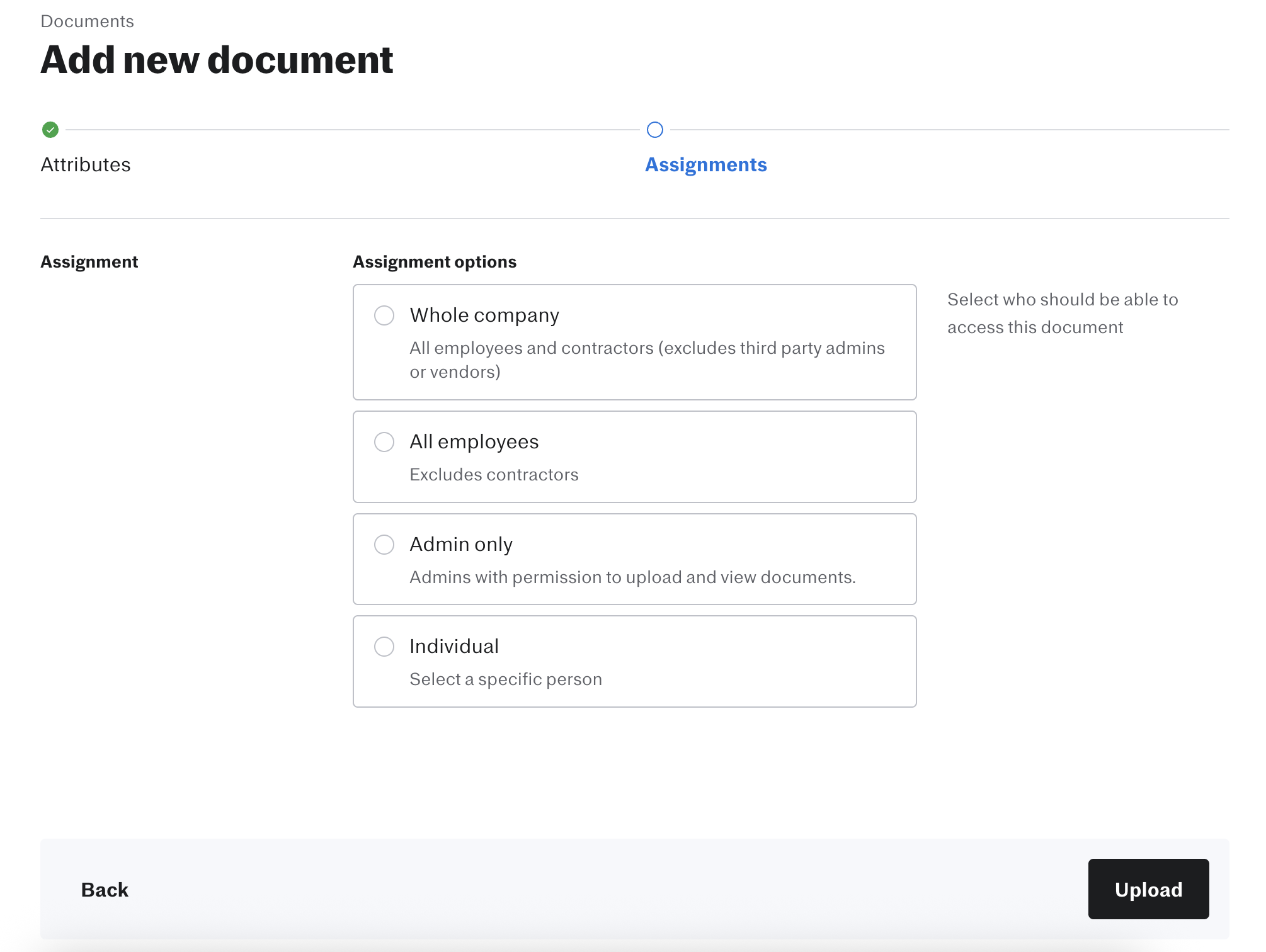Enable the Admin only radio button
This screenshot has height=952, width=1266.
click(x=384, y=545)
